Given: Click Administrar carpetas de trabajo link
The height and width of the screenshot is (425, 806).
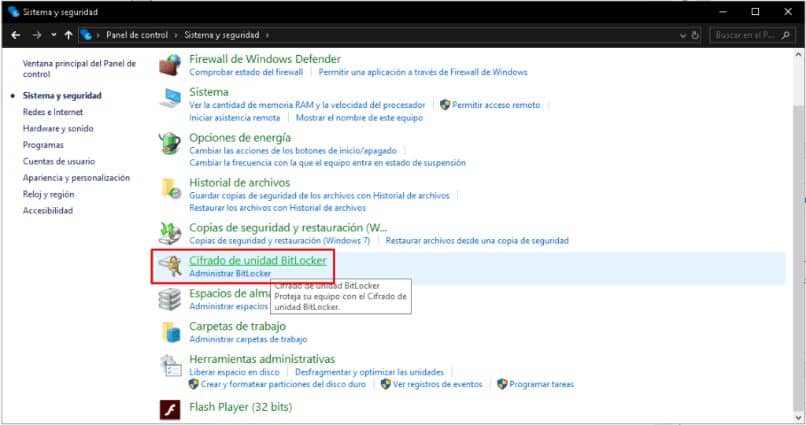Looking at the screenshot, I should [248, 339].
